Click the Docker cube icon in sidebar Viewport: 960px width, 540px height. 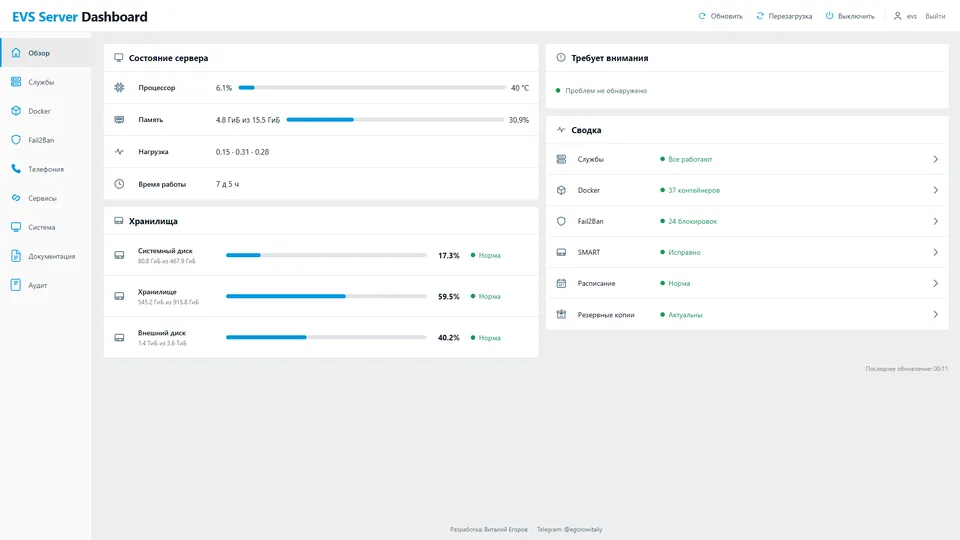16,111
